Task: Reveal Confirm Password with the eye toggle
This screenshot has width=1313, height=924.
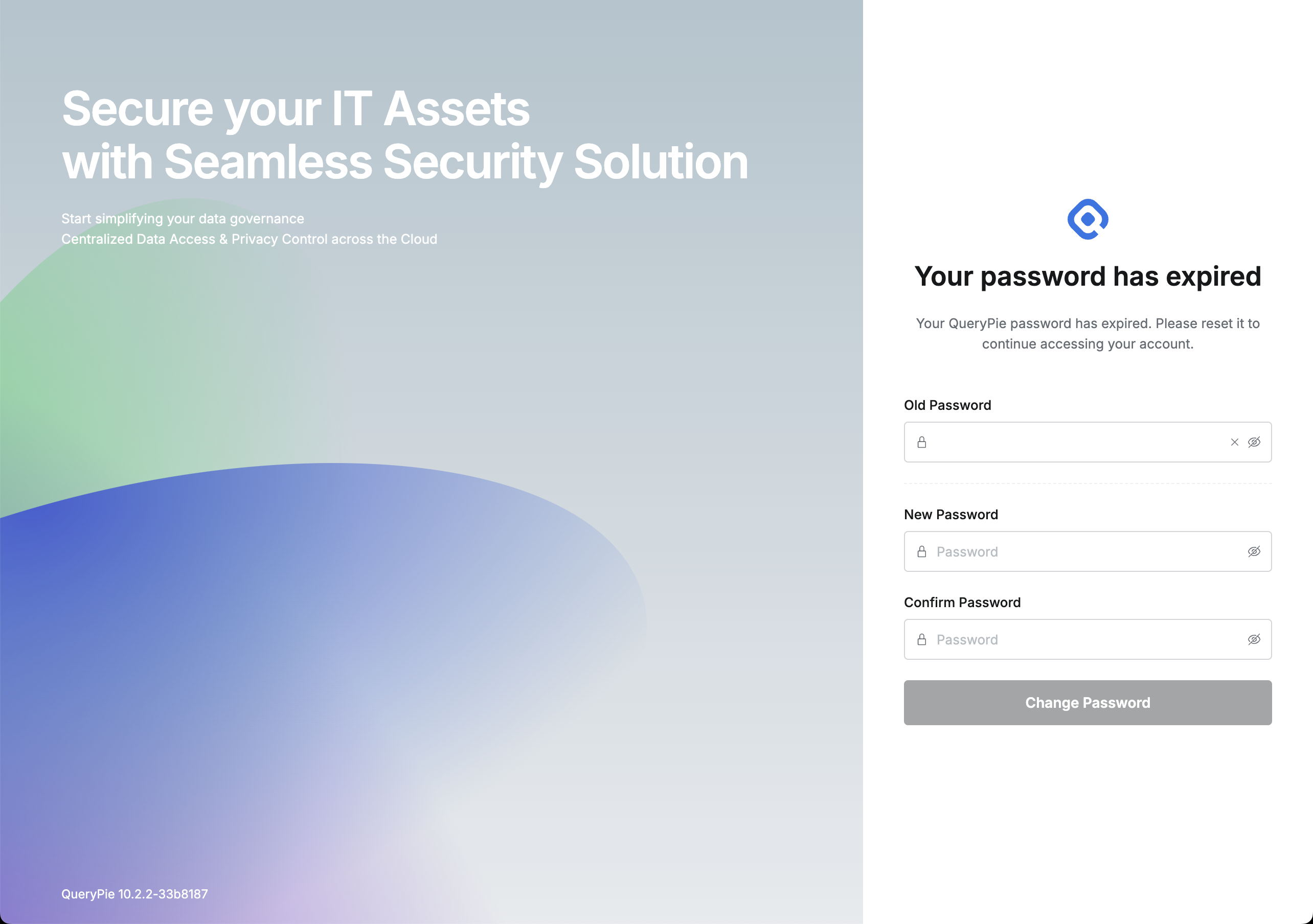Action: click(x=1254, y=639)
